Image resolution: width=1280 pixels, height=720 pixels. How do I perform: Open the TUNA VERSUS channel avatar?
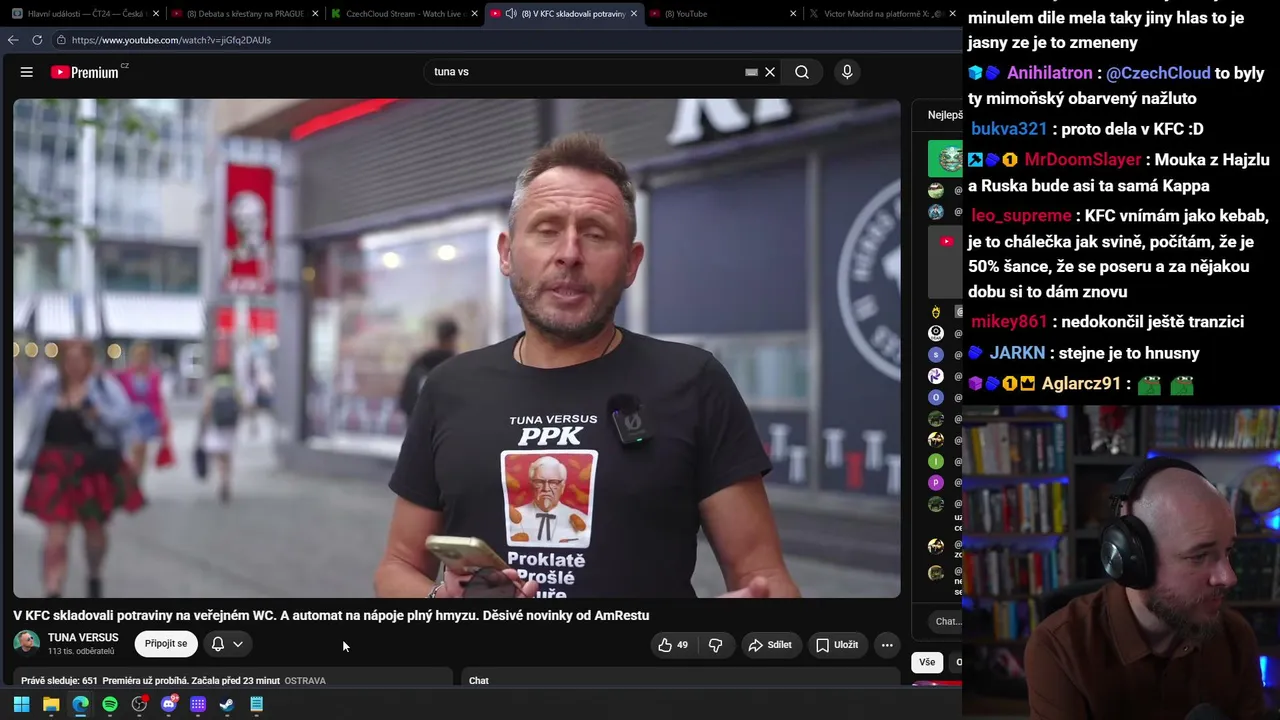[x=26, y=644]
